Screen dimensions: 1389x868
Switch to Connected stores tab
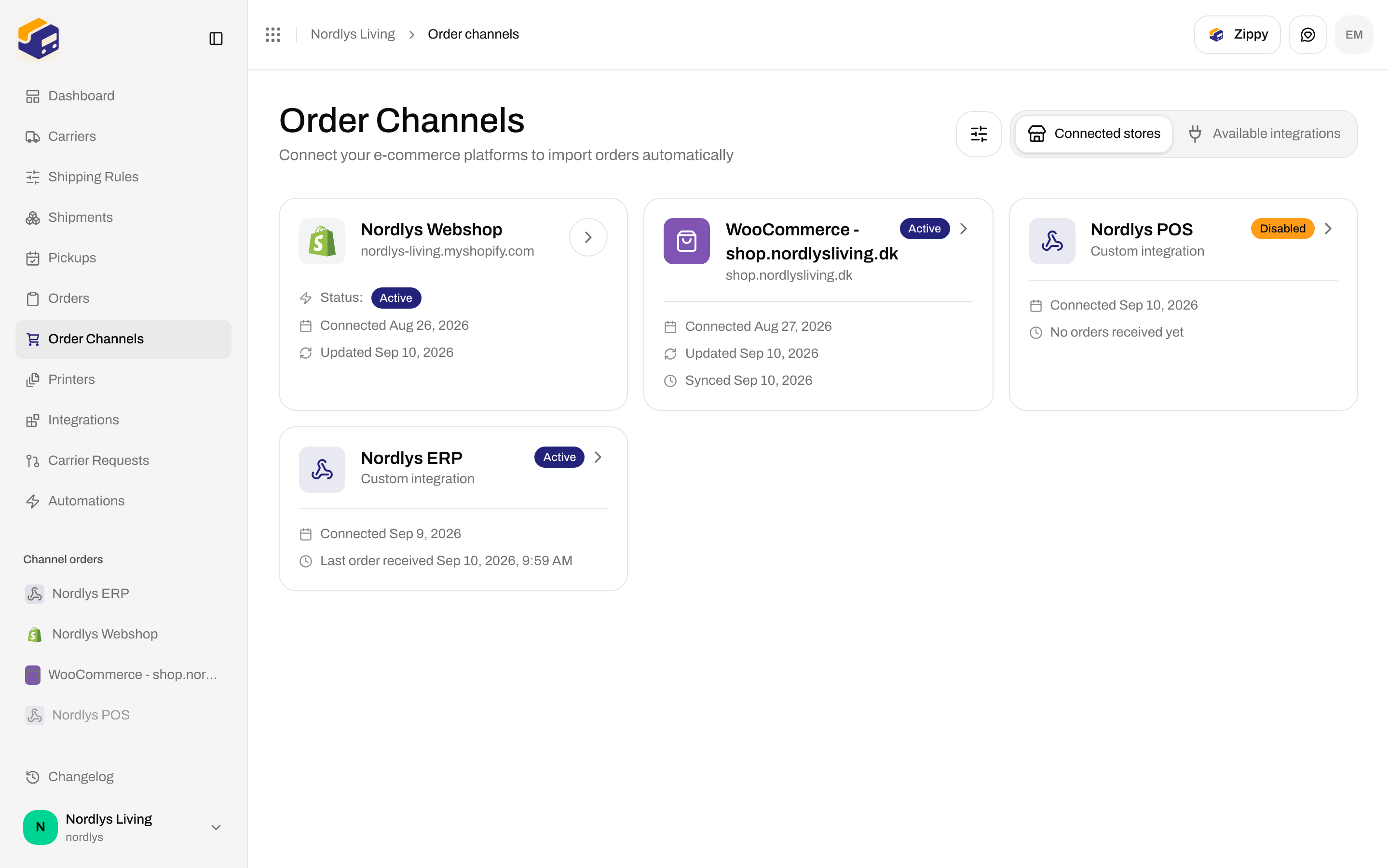pos(1093,134)
